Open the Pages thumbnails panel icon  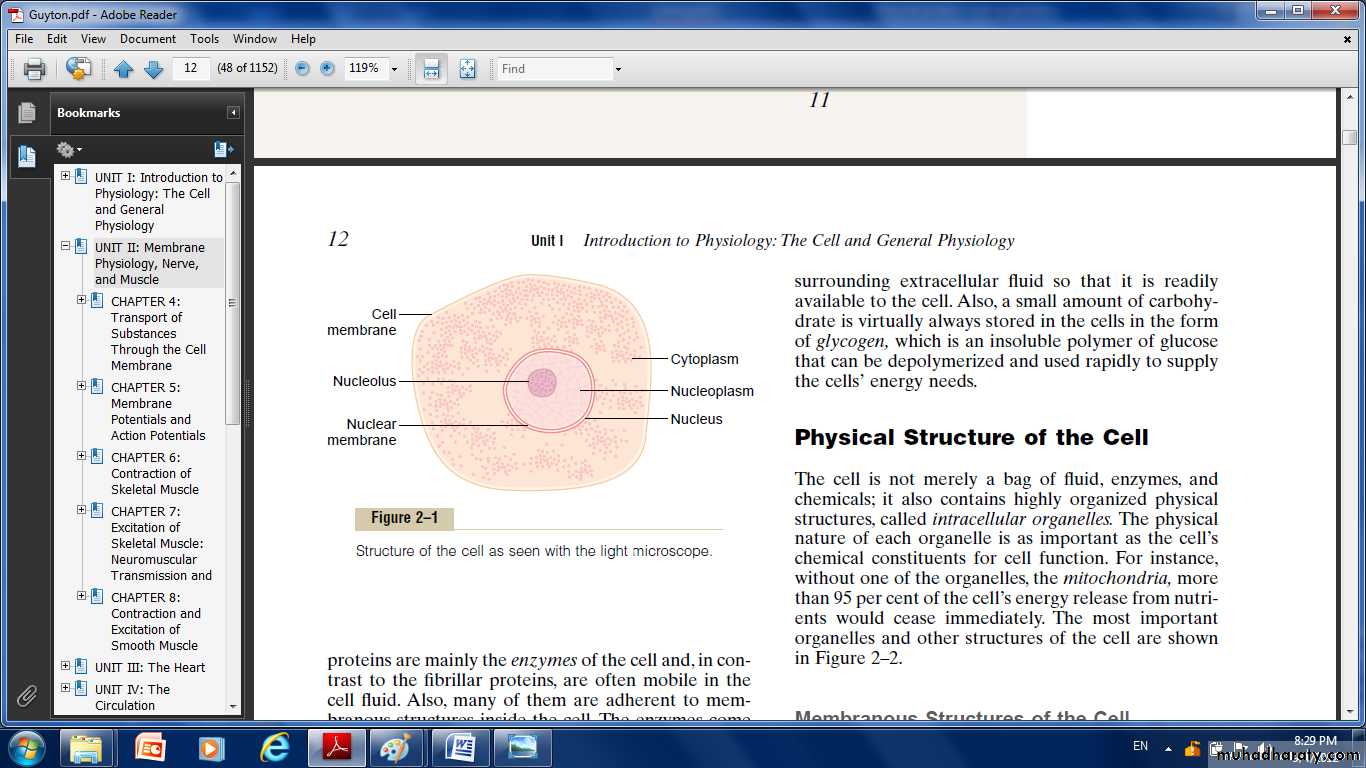[27, 113]
